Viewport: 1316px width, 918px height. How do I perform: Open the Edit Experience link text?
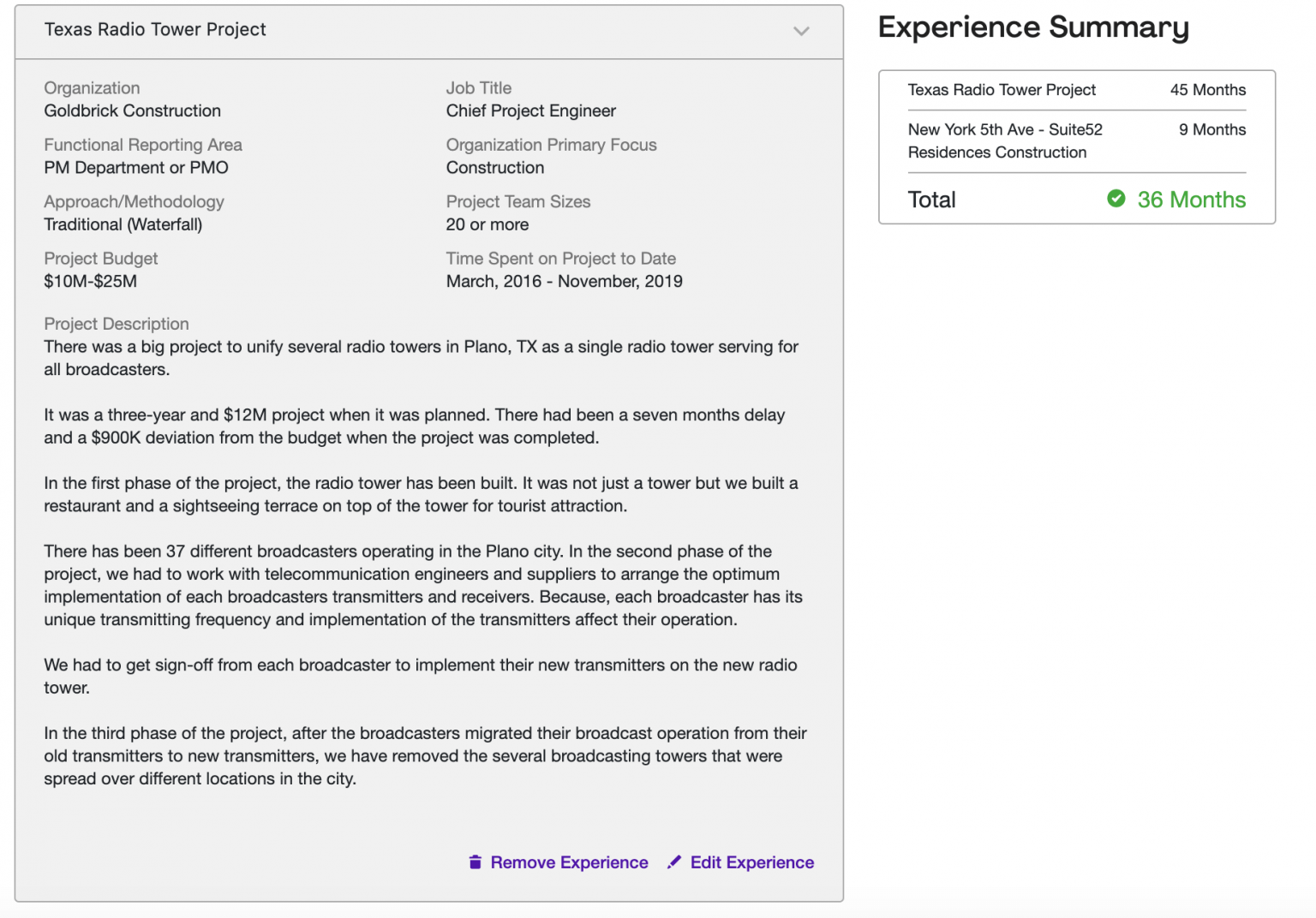(x=751, y=862)
